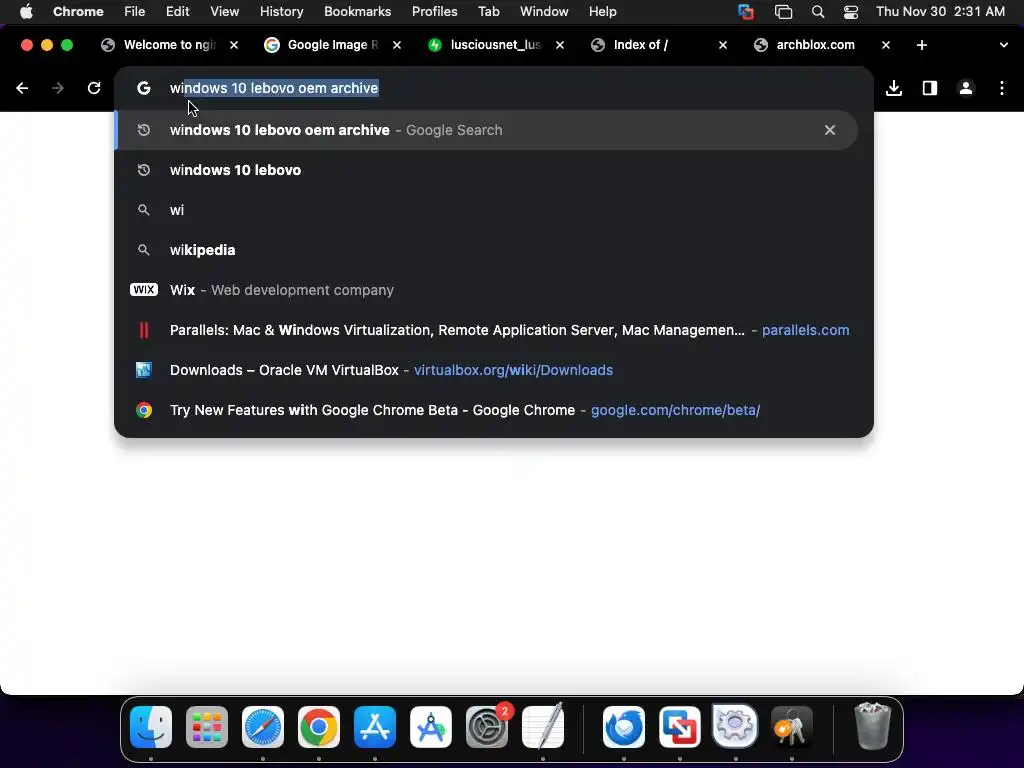The width and height of the screenshot is (1024, 768).
Task: Reload the current page
Action: 94,88
